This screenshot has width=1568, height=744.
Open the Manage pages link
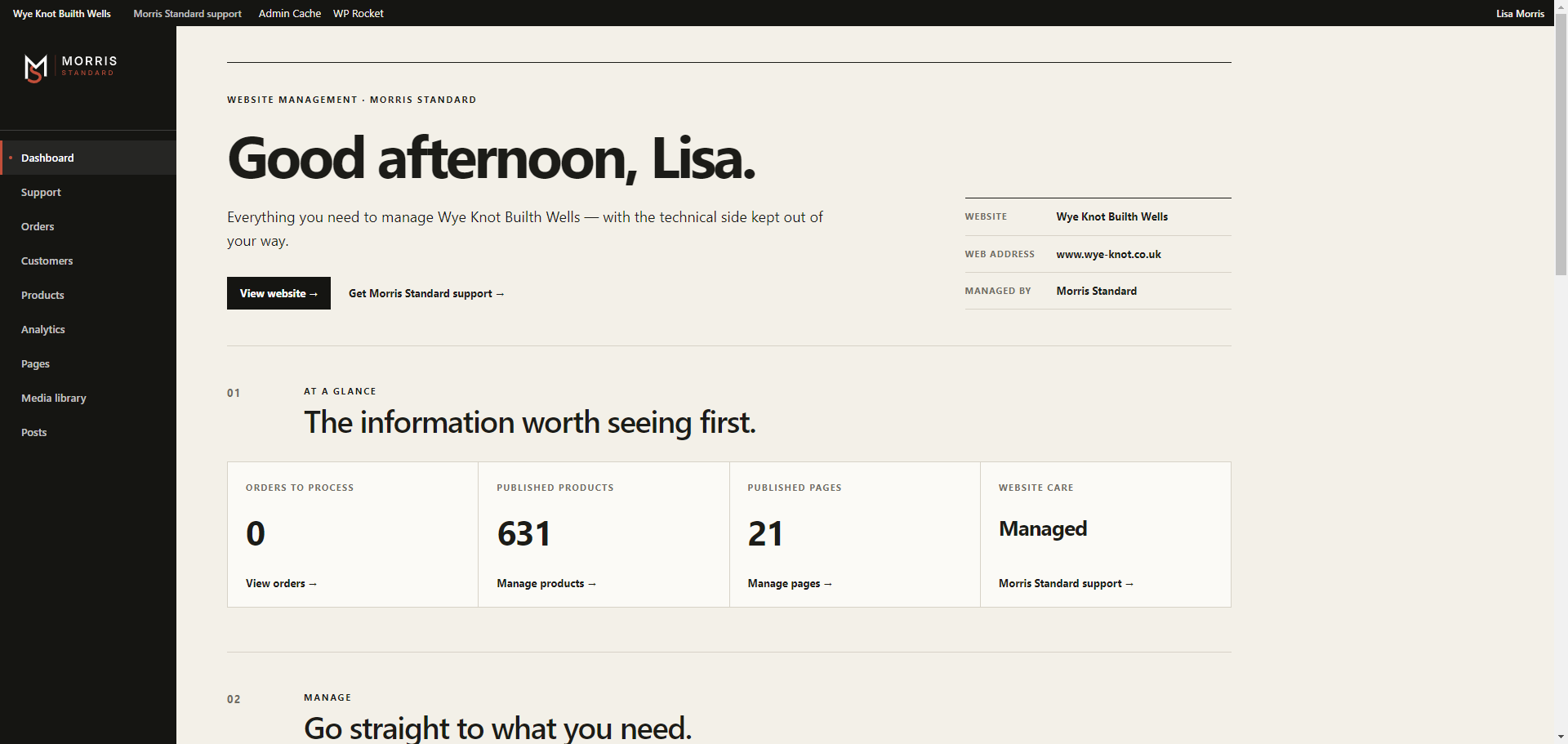coord(790,583)
